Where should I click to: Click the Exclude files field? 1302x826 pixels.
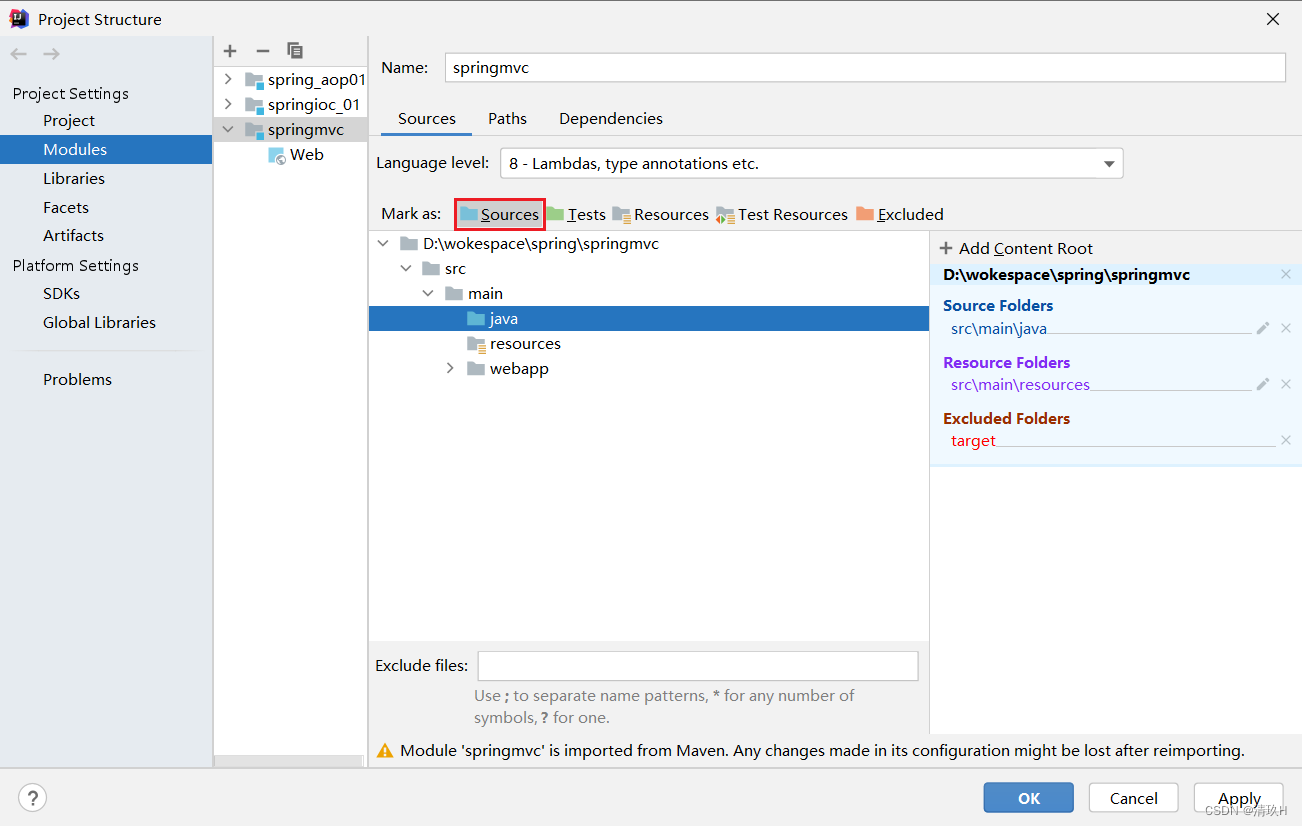pyautogui.click(x=698, y=666)
